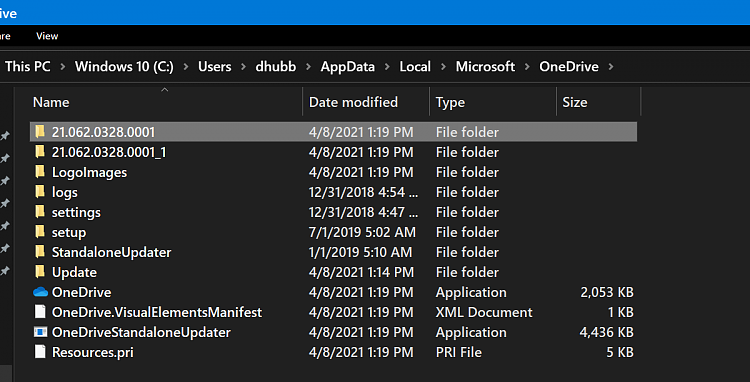Go to This PC in breadcrumb
750x382 pixels.
point(28,66)
